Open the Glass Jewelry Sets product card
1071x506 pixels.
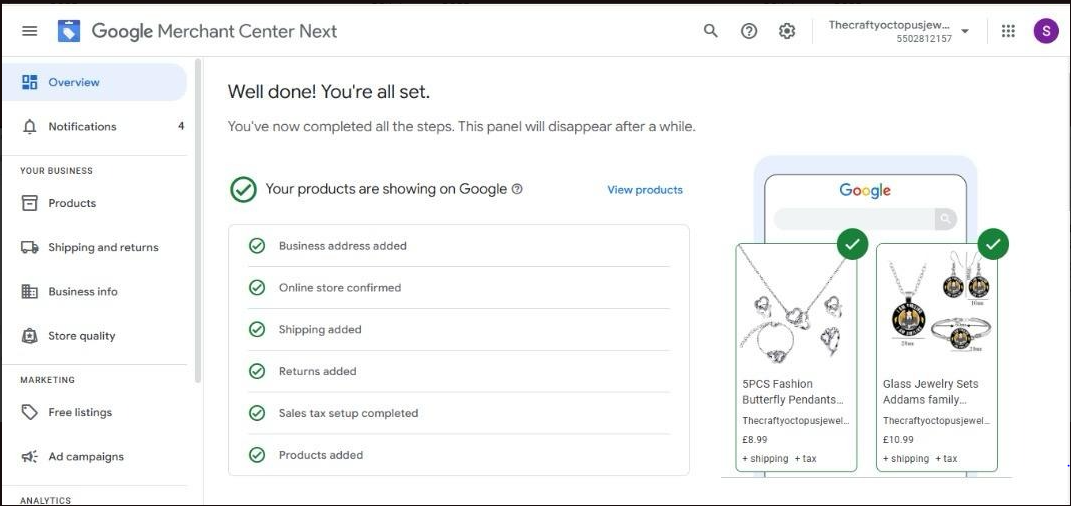coord(936,357)
